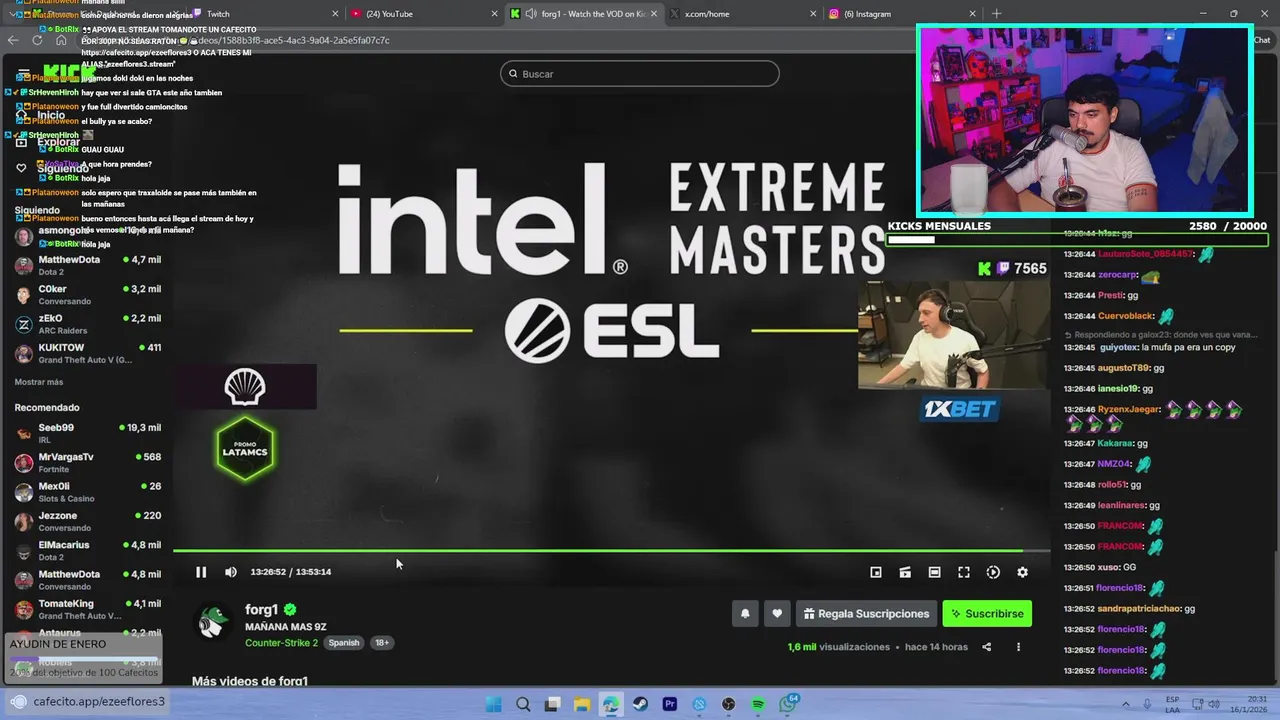Go back using browser back arrow
Screen dimensions: 1280x720
click(12, 40)
